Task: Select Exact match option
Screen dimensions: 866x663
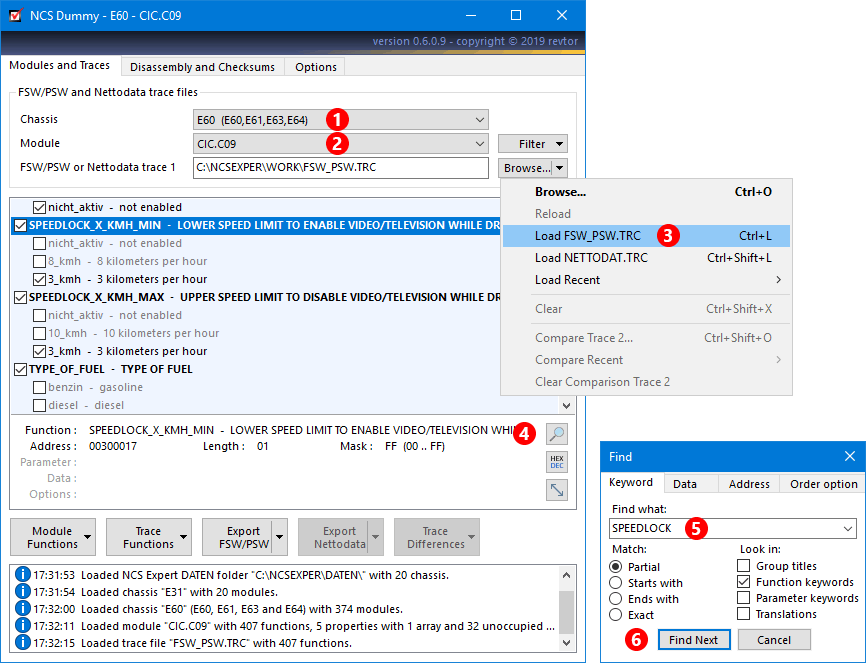Action: [615, 615]
